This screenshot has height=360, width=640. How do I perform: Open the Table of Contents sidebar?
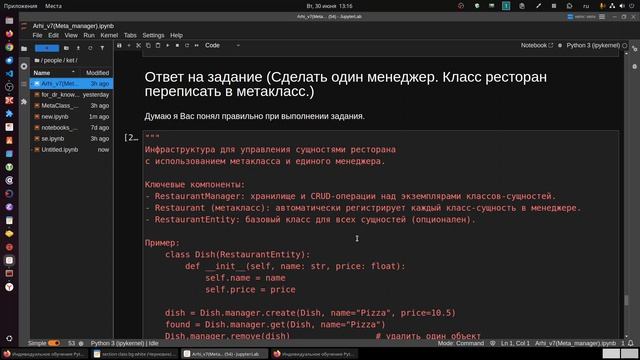[24, 84]
